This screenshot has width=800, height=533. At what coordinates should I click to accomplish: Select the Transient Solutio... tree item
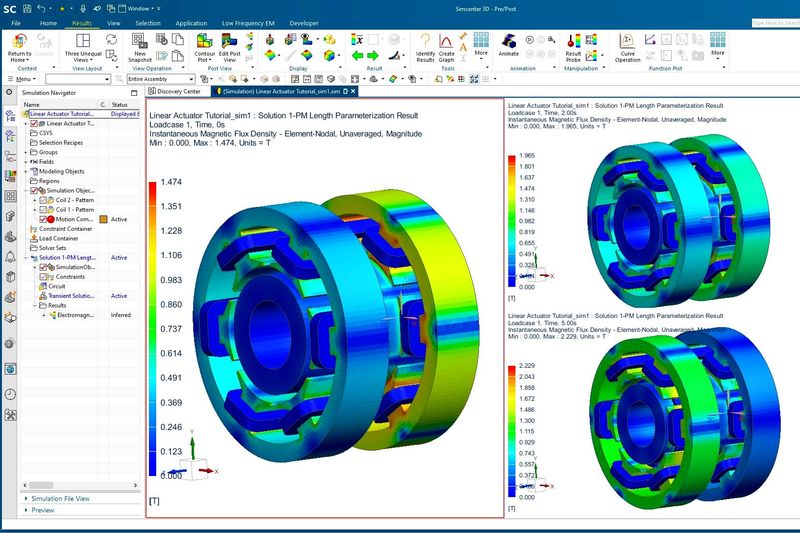71,296
